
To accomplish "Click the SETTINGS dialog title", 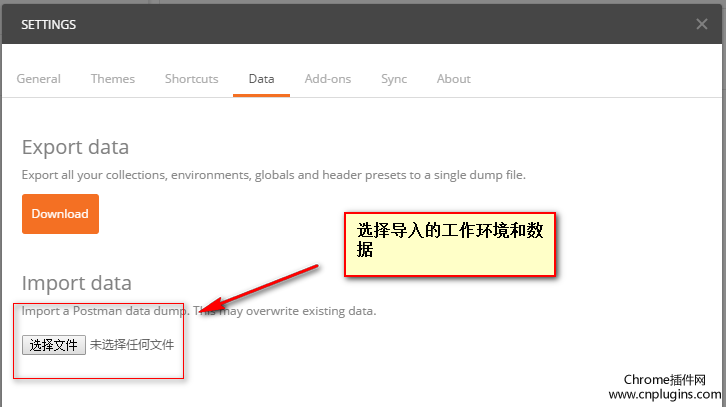I will coord(49,25).
